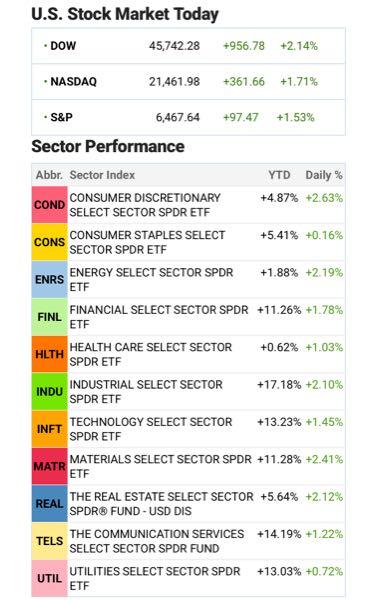The height and width of the screenshot is (600, 378).
Task: Click the MATR crimson sector badge
Action: tap(50, 466)
